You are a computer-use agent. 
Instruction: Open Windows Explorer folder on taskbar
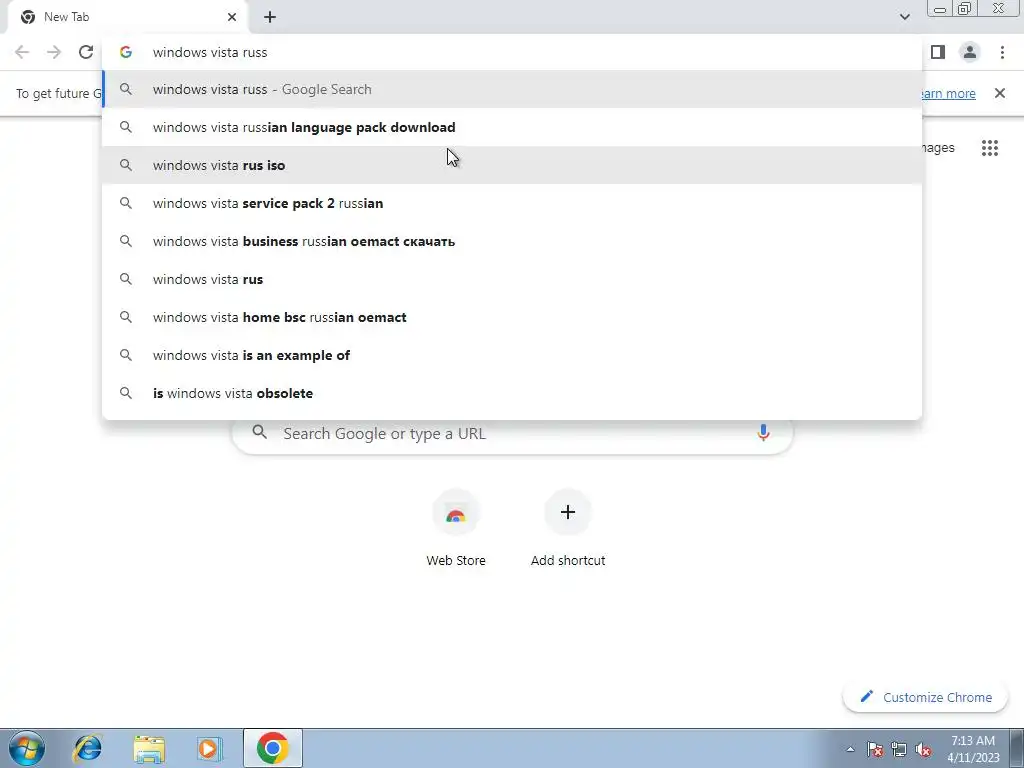[149, 748]
